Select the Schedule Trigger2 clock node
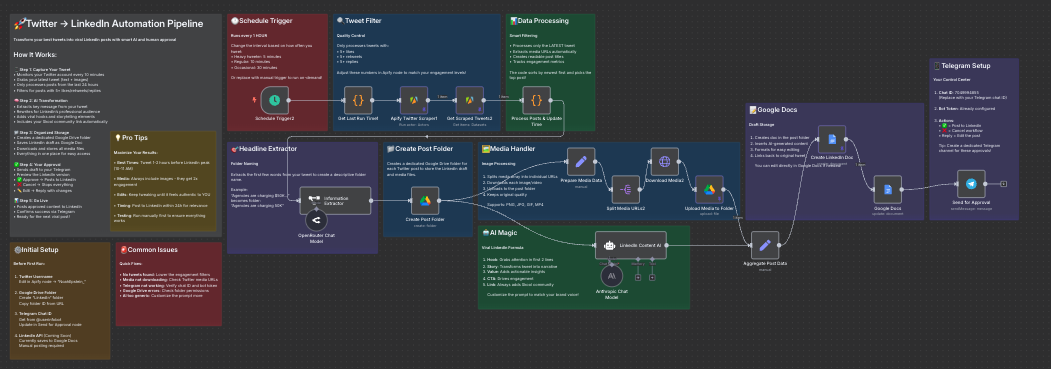Screen dimensions: 1051x369 tap(274, 100)
